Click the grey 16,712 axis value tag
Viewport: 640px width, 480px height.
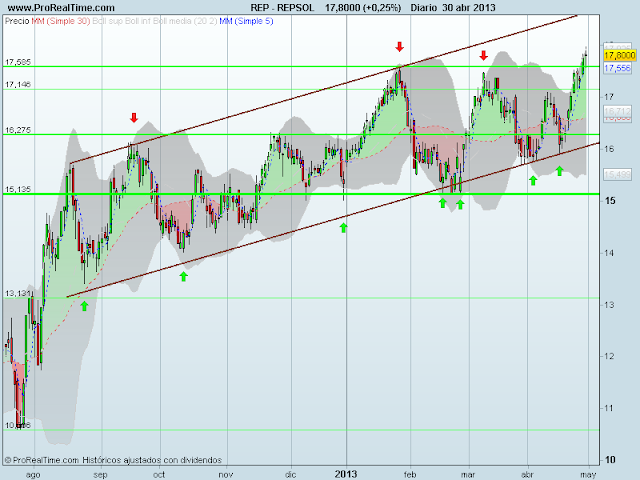pyautogui.click(x=618, y=111)
